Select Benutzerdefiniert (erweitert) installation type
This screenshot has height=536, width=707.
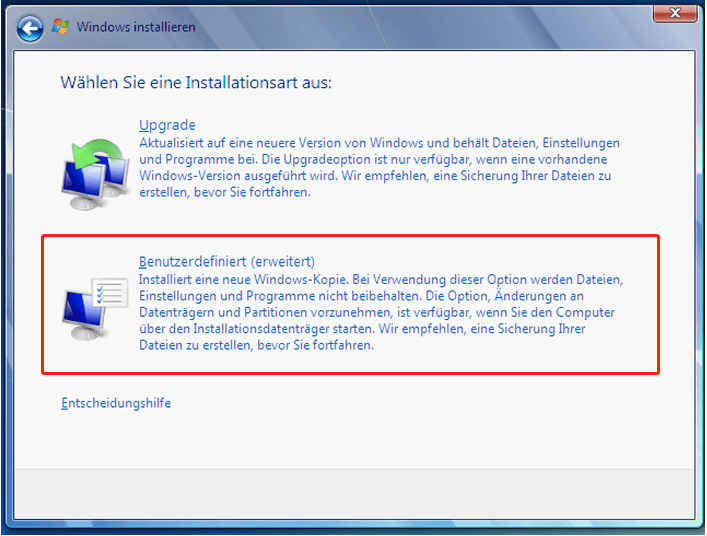[227, 261]
